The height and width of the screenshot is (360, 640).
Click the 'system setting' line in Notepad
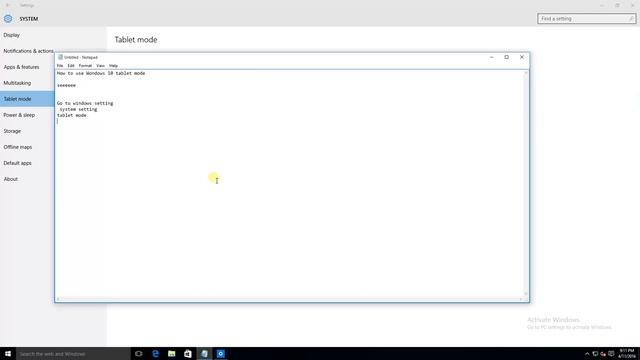click(78, 109)
